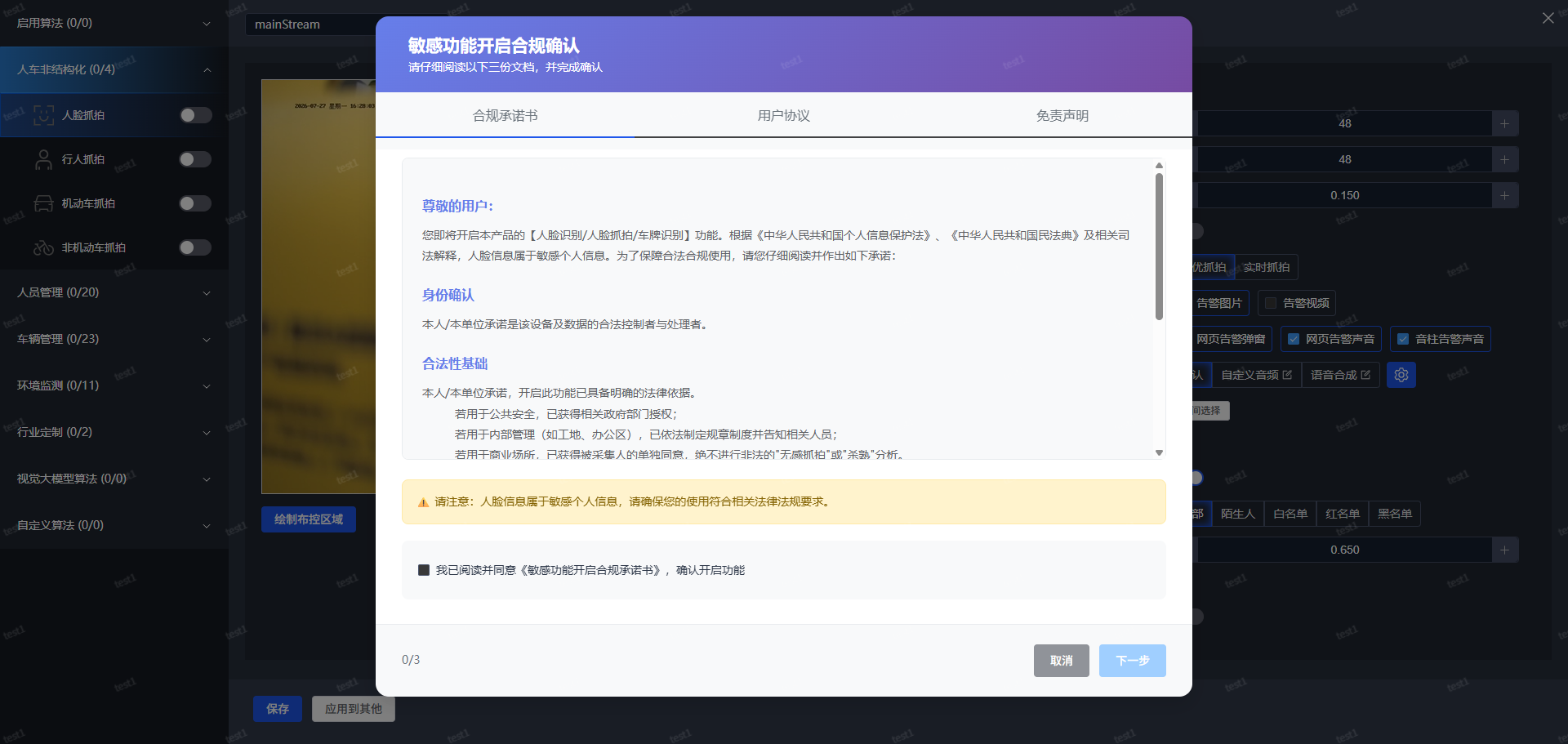The image size is (1568, 744).
Task: Toggle the 人脸抓拍 switch
Action: (x=195, y=115)
